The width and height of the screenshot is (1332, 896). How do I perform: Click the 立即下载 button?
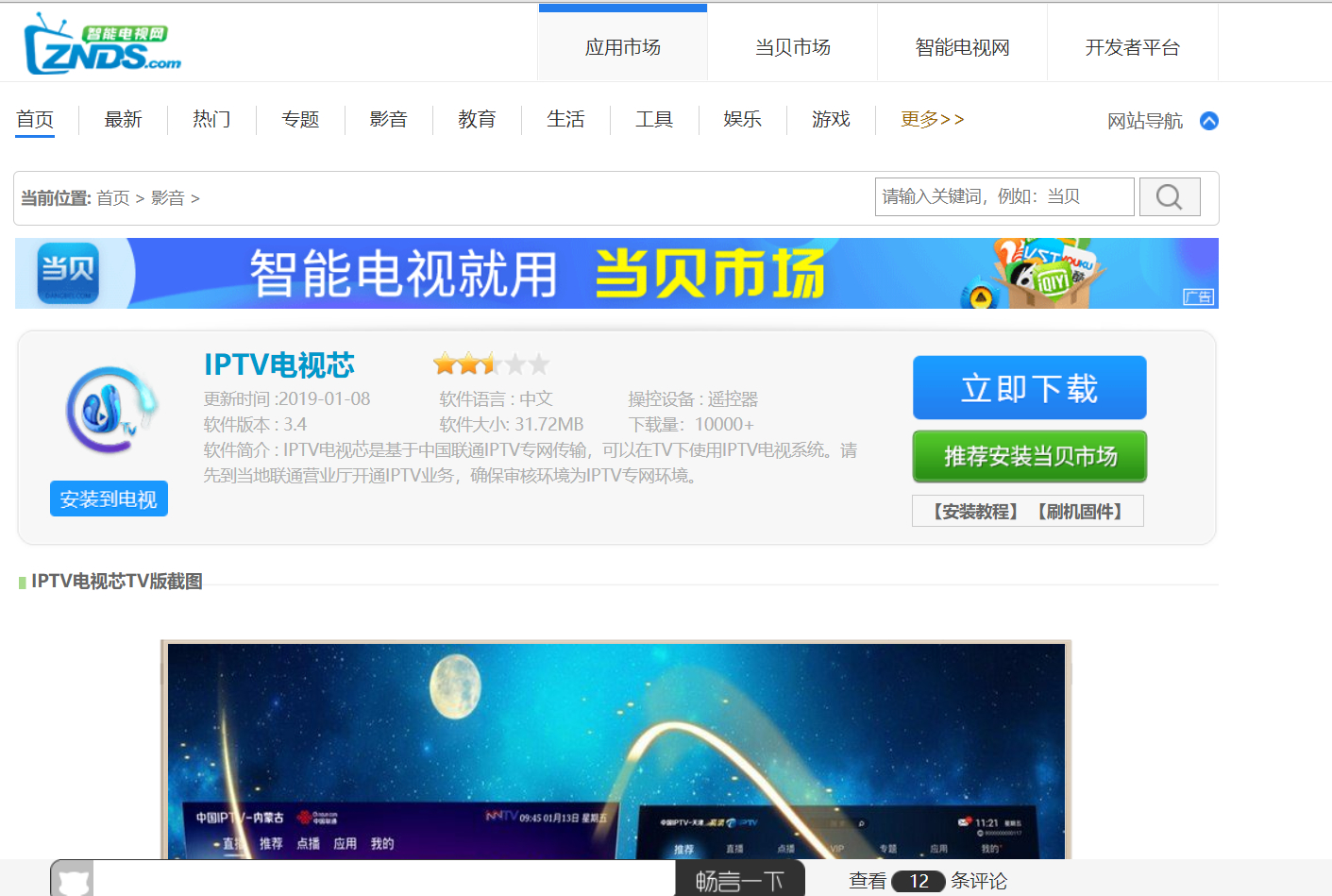tap(1030, 388)
